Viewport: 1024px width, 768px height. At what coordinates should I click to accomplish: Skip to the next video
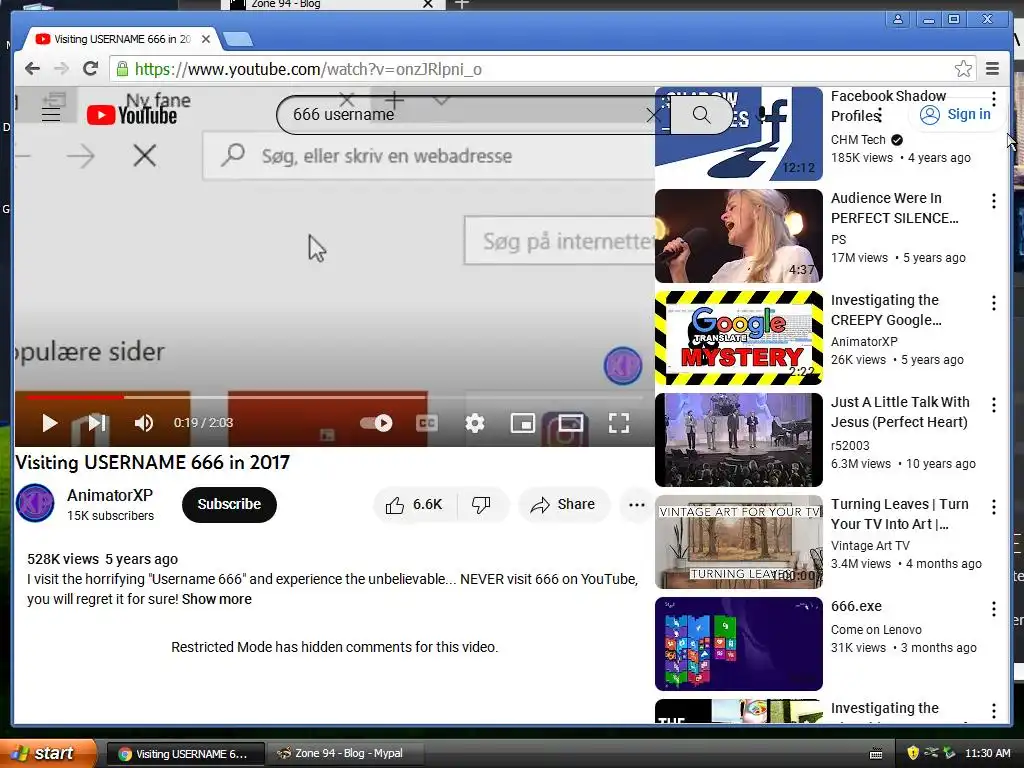97,423
